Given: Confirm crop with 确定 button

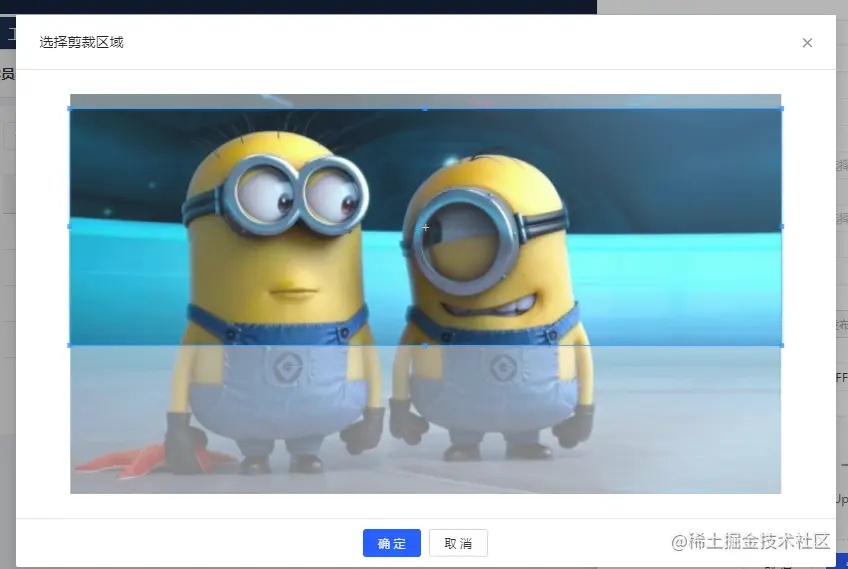Looking at the screenshot, I should (392, 543).
